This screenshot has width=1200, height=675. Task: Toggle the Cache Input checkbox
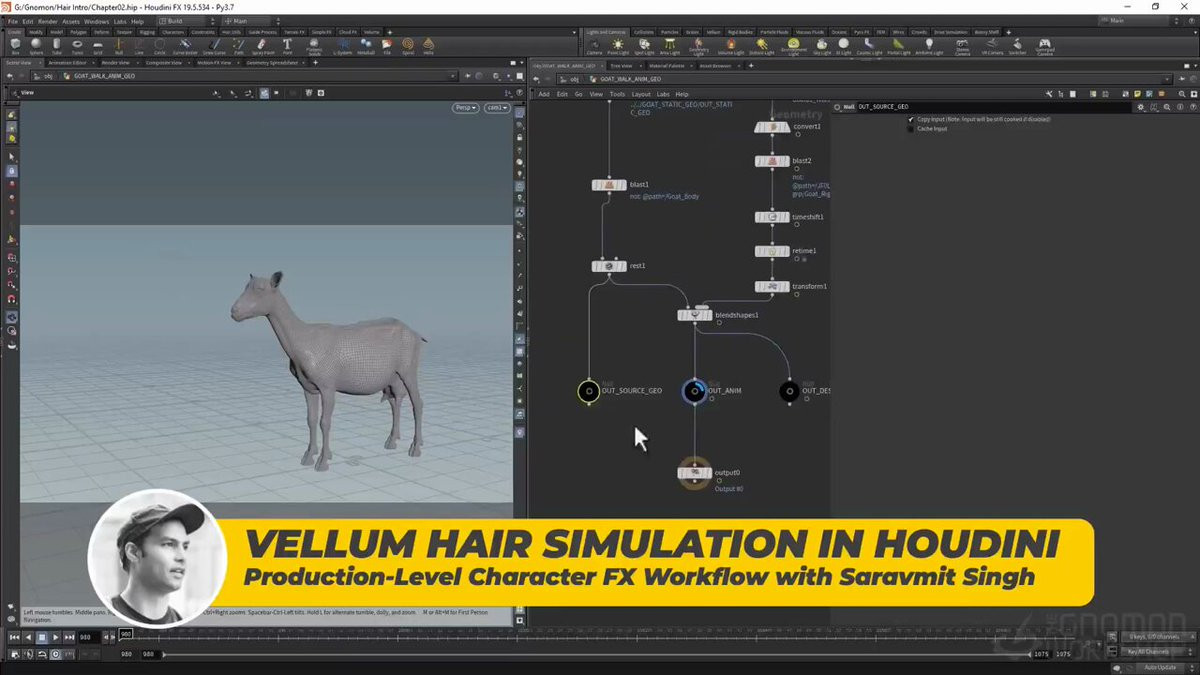pos(911,128)
